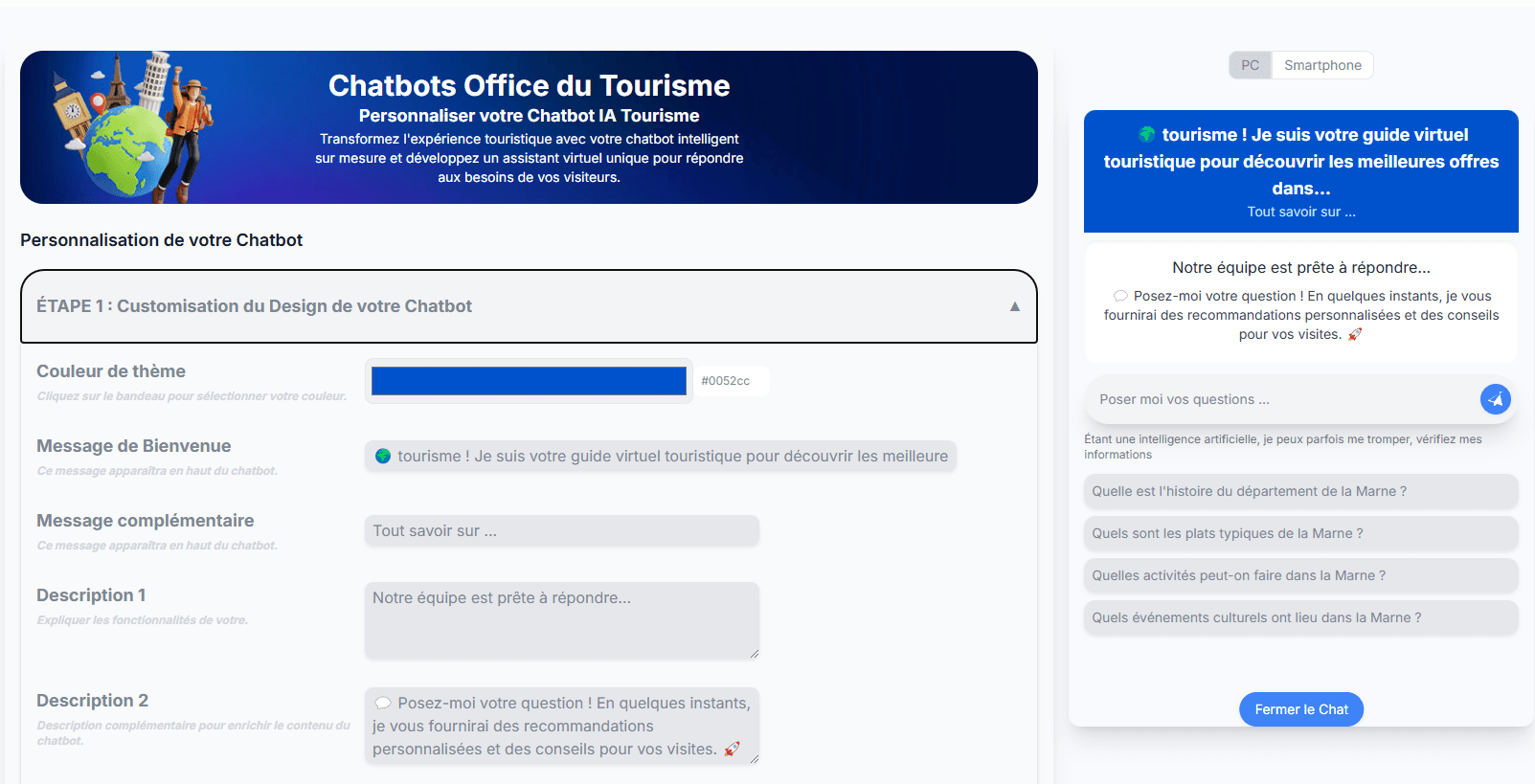Switch preview to PC mode
The height and width of the screenshot is (784, 1535).
1250,65
